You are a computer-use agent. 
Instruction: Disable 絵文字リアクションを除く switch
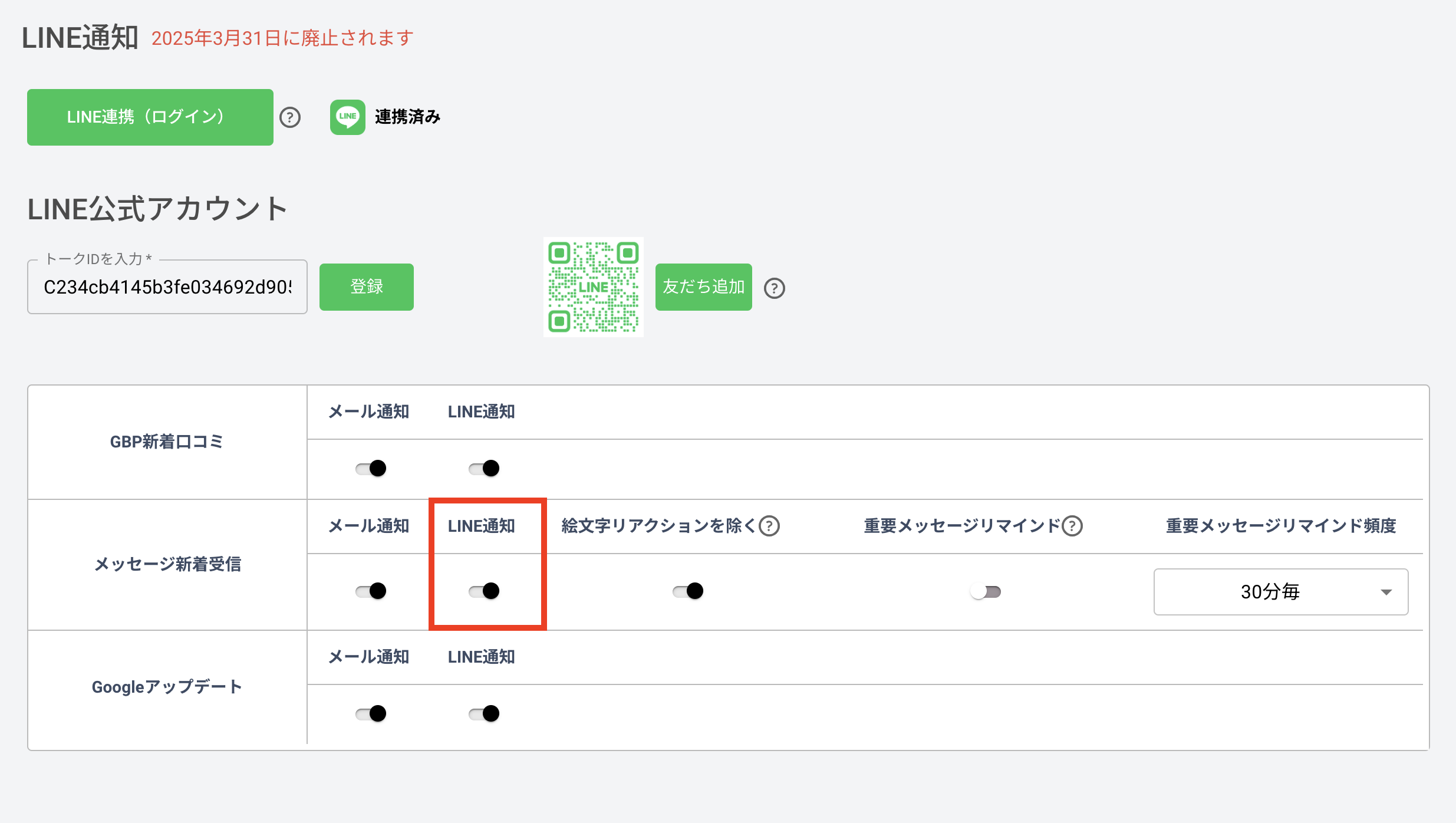688,591
